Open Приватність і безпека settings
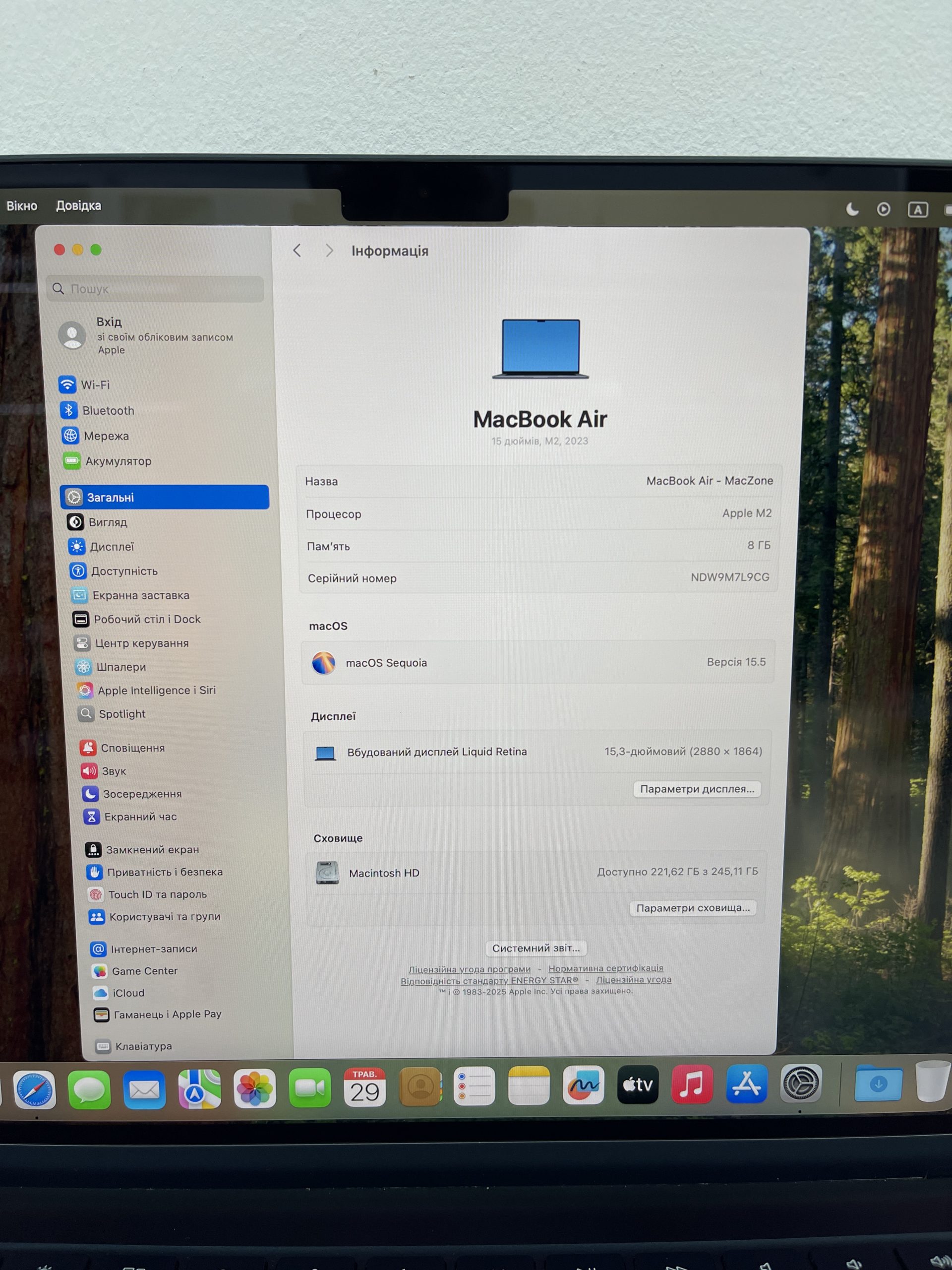This screenshot has width=952, height=1270. click(x=155, y=872)
